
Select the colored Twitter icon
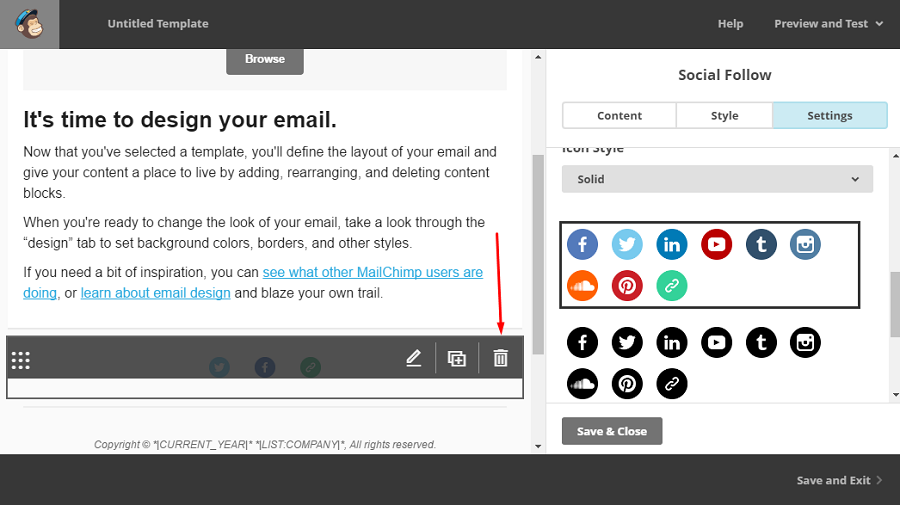click(627, 244)
